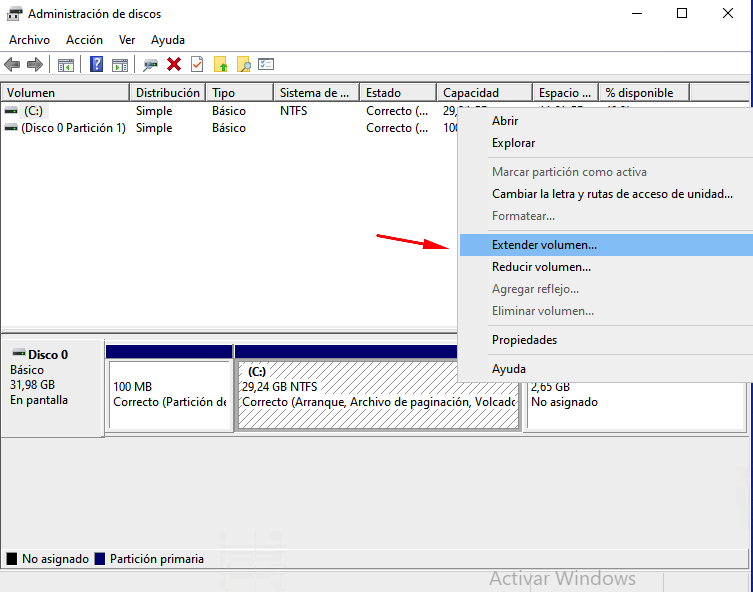Click the connect disk icon with magnifier
The width and height of the screenshot is (753, 592).
coord(150,64)
